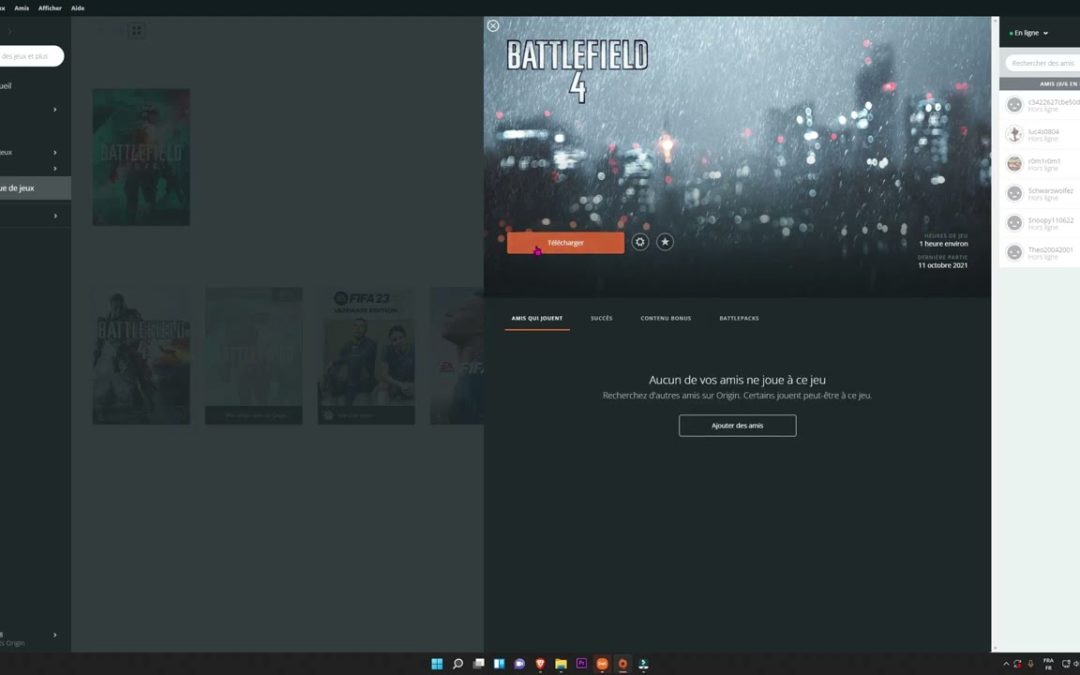Open Widgets from the taskbar

click(x=499, y=664)
